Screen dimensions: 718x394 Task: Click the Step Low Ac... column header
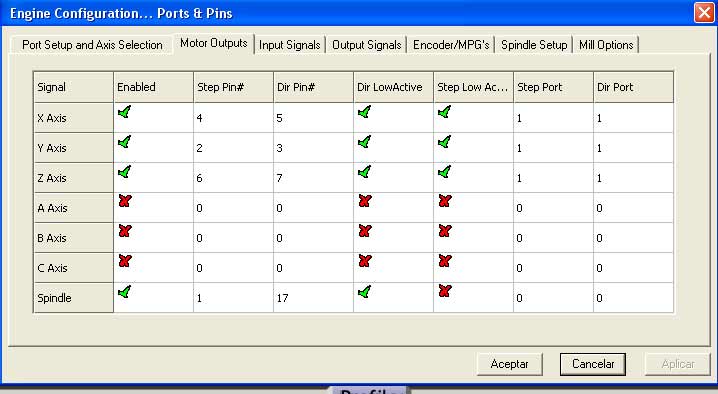coord(473,87)
